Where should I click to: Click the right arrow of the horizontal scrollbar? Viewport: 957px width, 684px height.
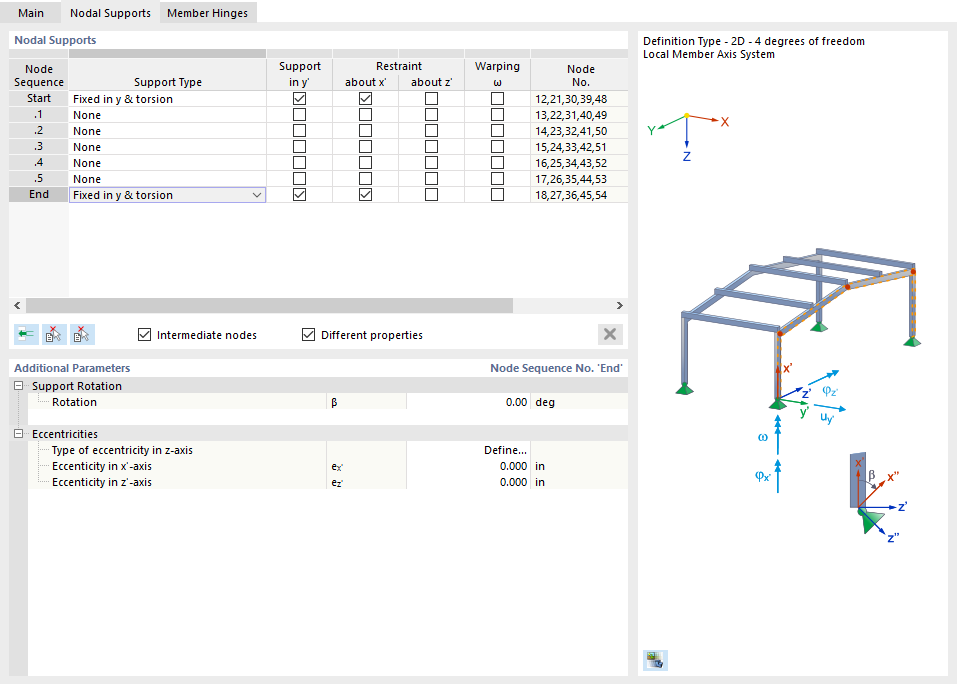[619, 305]
